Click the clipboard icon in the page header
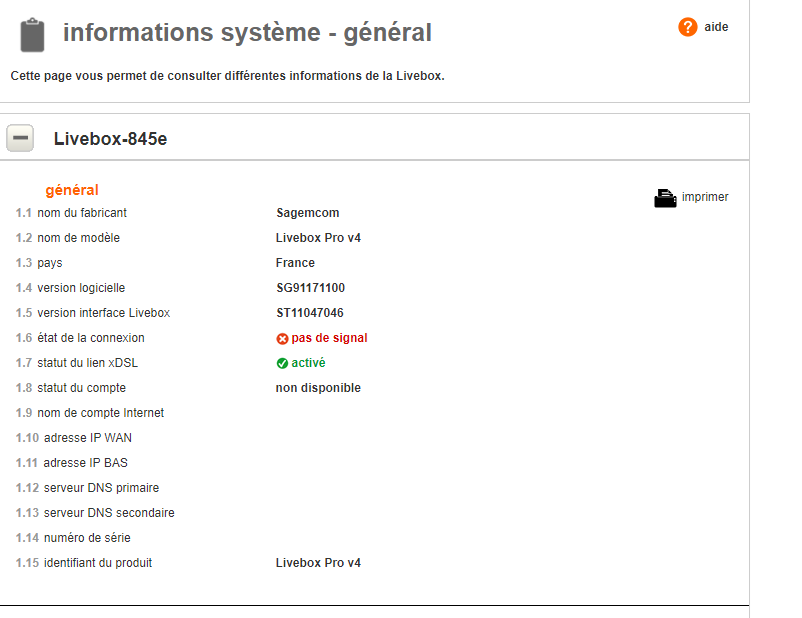Screen dimensions: 802x618 coord(30,31)
